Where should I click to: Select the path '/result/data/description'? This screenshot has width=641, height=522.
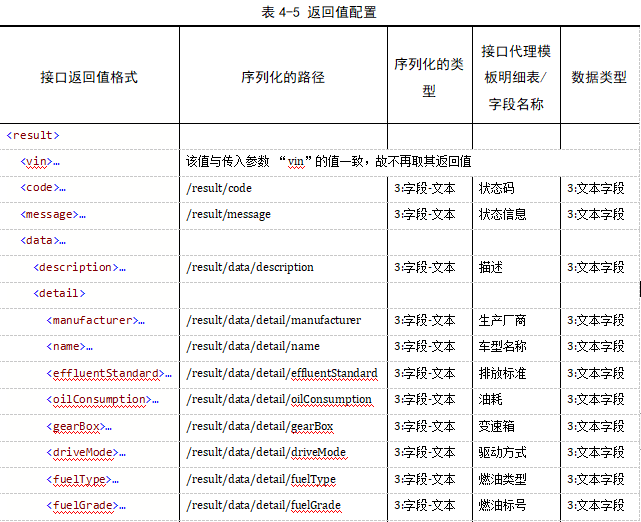pos(250,267)
